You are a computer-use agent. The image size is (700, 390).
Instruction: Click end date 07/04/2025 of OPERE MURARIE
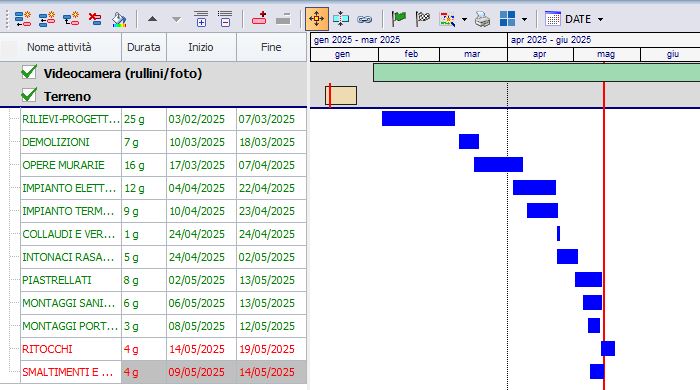271,165
